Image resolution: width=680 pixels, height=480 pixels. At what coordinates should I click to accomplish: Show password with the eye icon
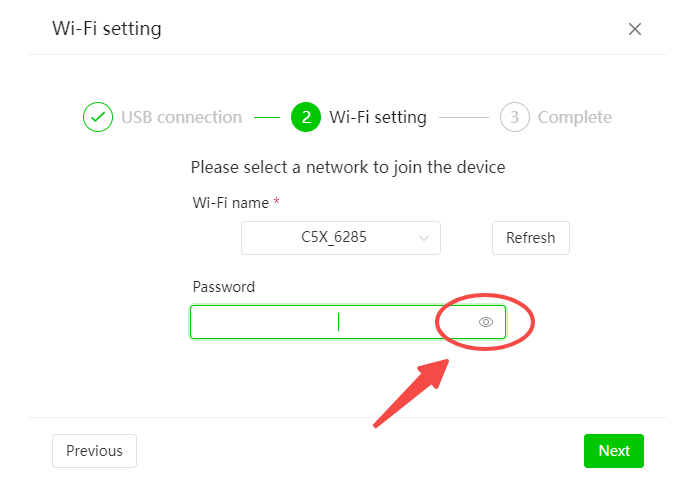click(x=487, y=322)
